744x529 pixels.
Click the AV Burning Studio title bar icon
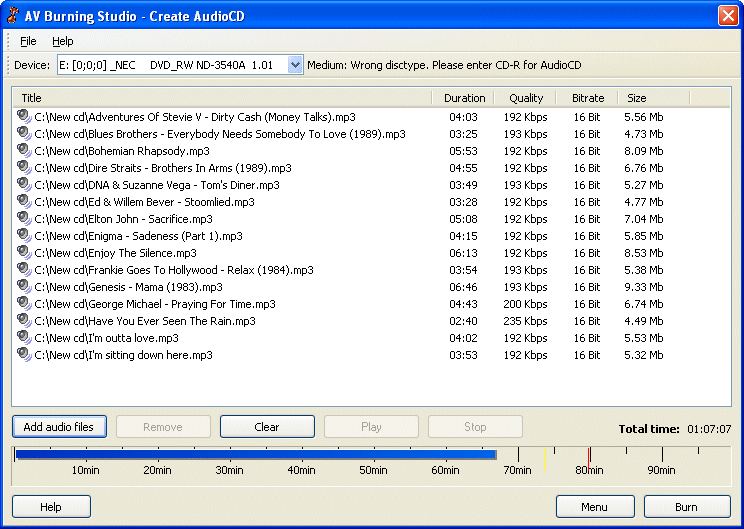point(13,16)
